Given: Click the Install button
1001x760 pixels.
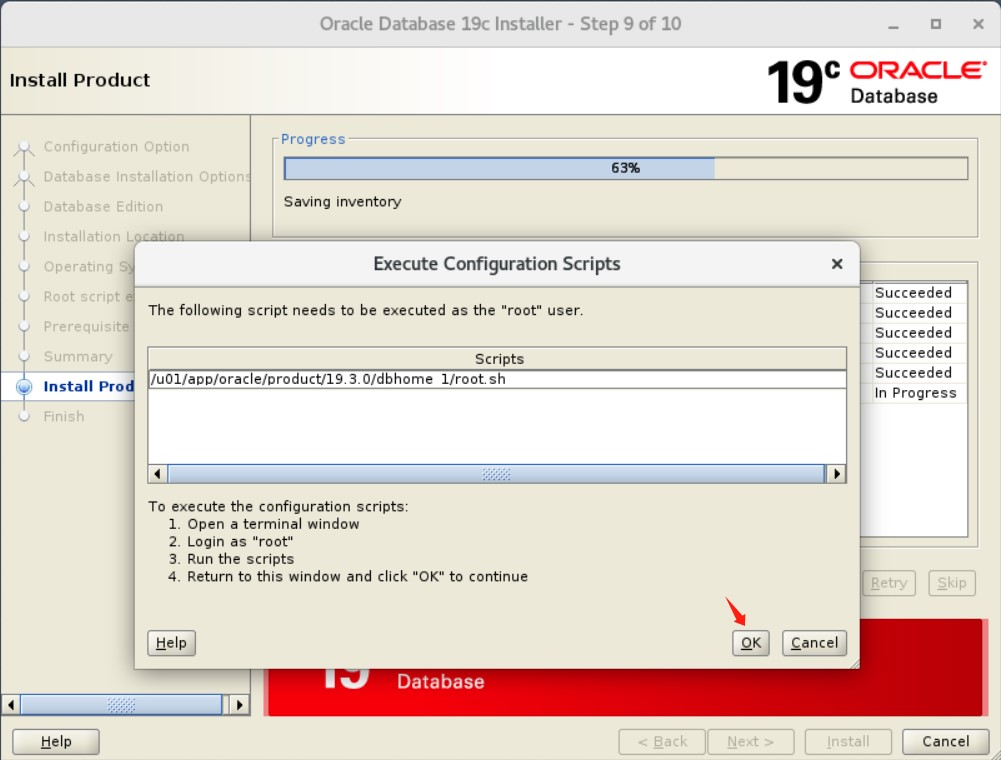Looking at the screenshot, I should (x=848, y=741).
